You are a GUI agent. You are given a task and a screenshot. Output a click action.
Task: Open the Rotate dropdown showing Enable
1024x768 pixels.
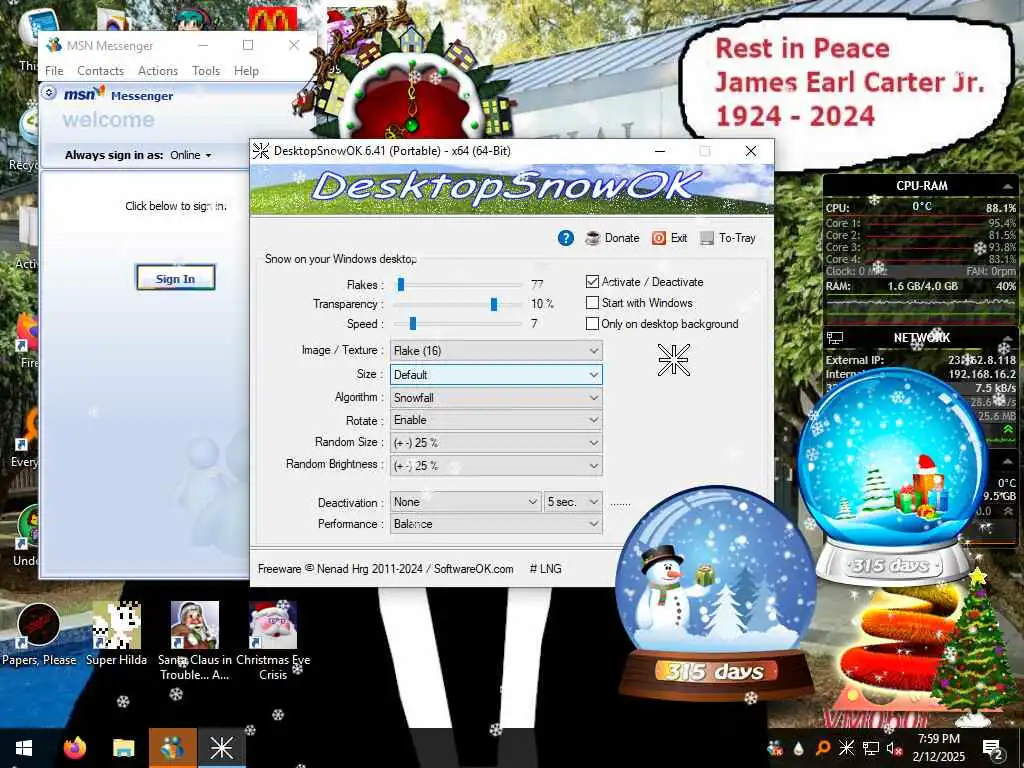496,420
